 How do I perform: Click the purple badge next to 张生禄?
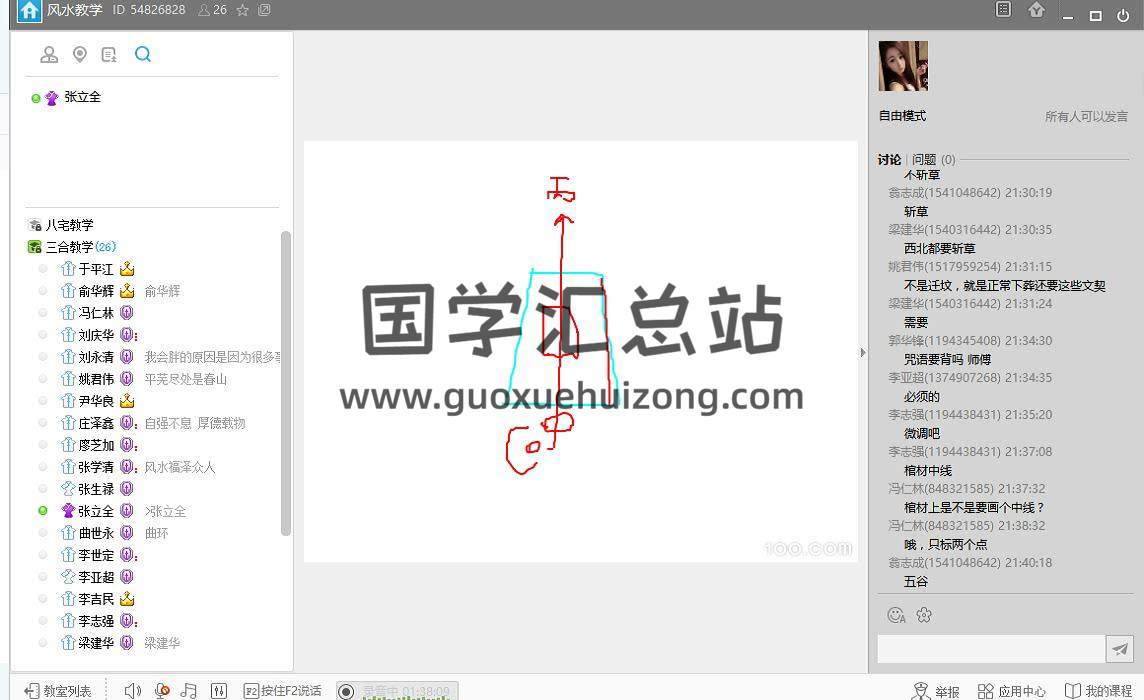pyautogui.click(x=127, y=488)
